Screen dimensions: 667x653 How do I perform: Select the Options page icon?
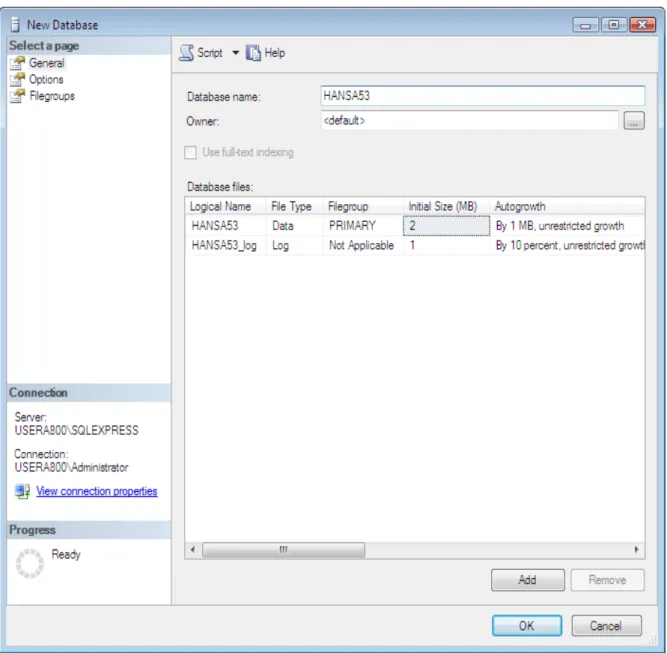click(x=18, y=80)
